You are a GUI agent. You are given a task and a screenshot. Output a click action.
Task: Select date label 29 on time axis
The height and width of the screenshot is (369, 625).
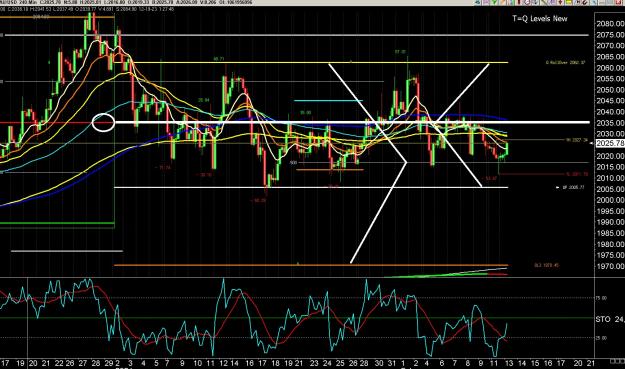coord(108,363)
